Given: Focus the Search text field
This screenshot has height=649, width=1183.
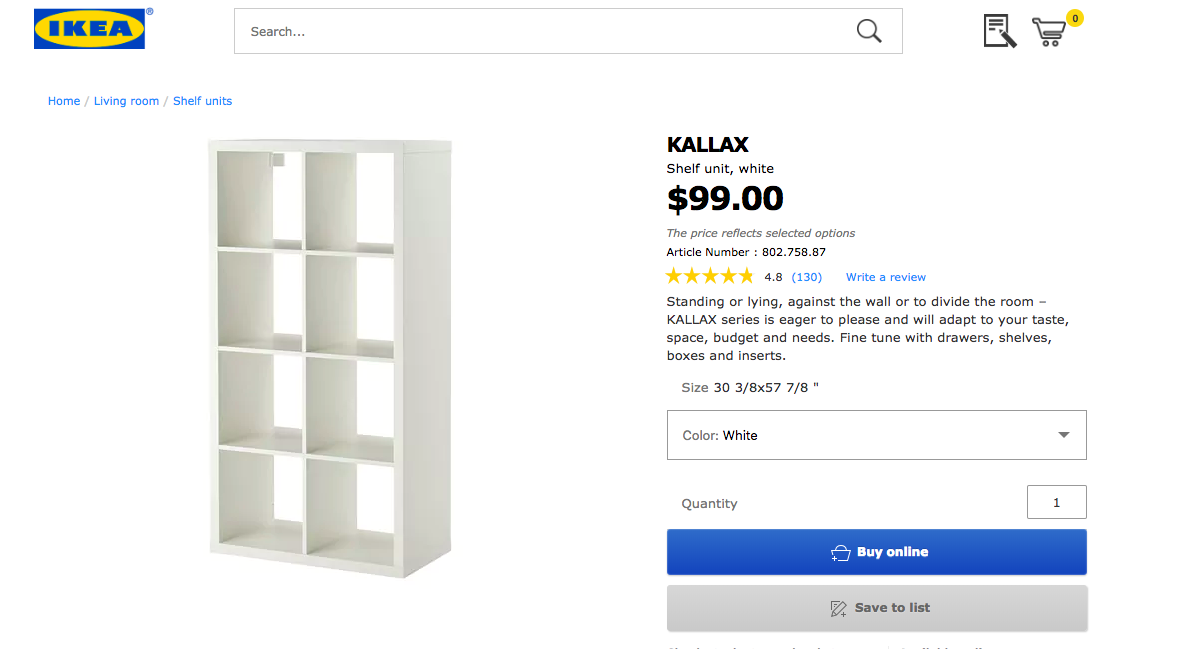Looking at the screenshot, I should coord(540,31).
